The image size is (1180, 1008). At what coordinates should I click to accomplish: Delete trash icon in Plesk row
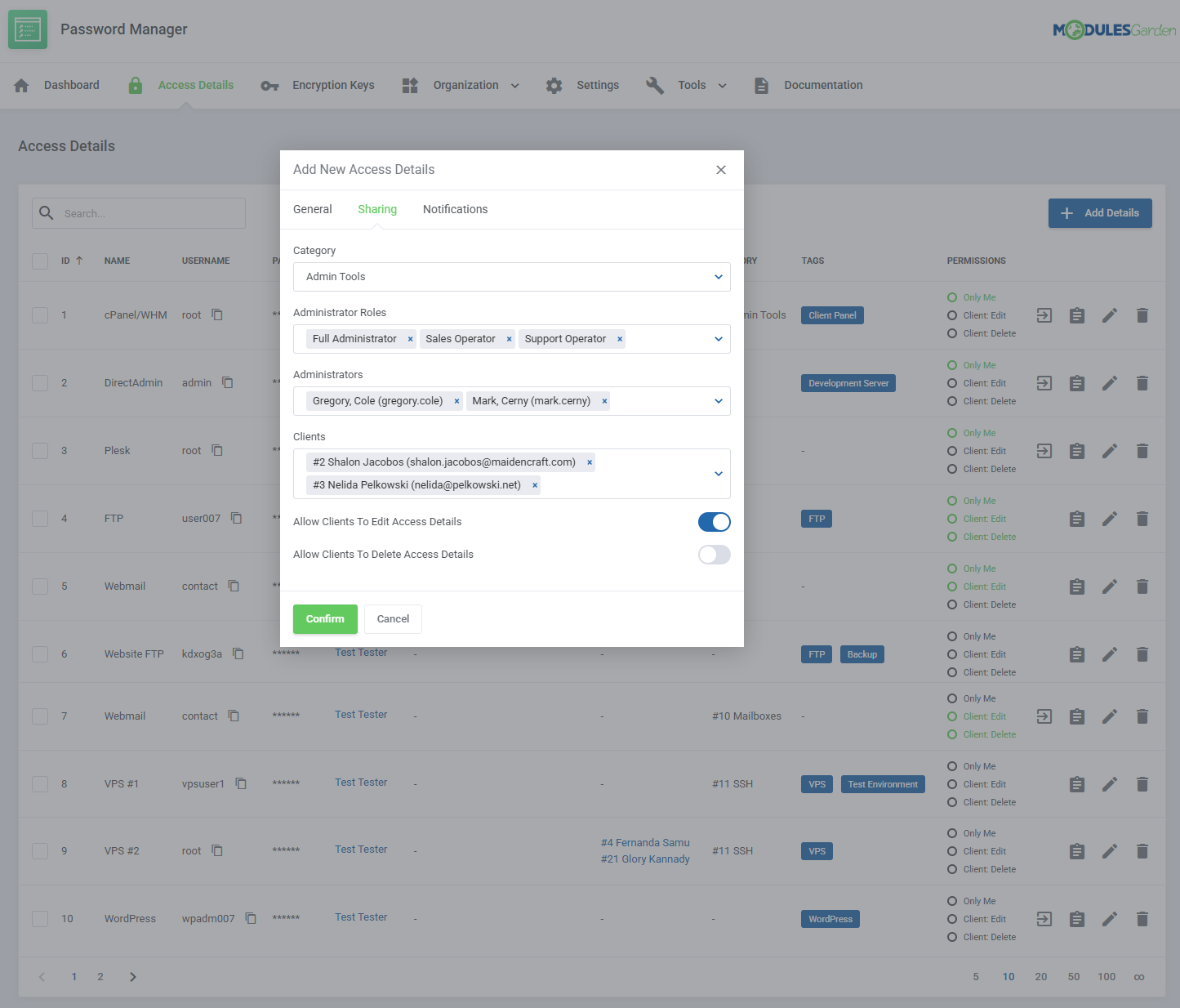click(x=1142, y=451)
